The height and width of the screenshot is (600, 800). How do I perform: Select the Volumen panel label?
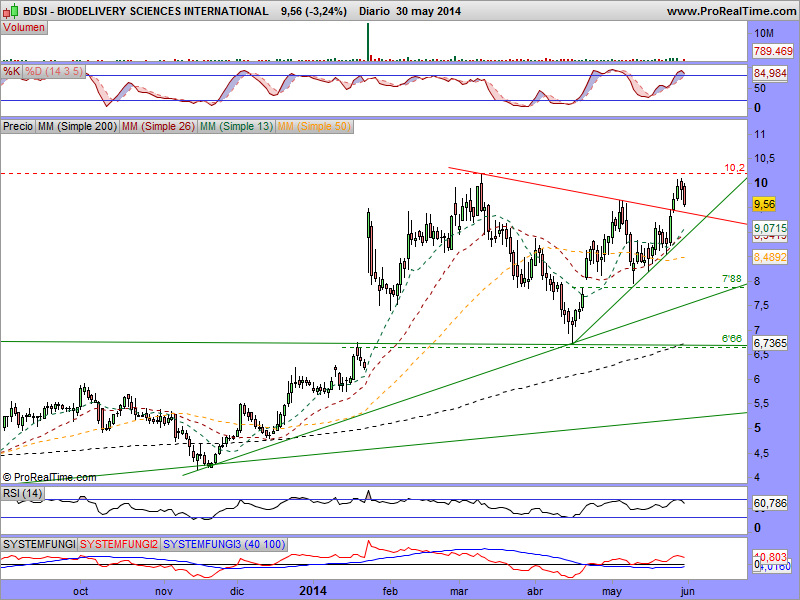(x=24, y=27)
